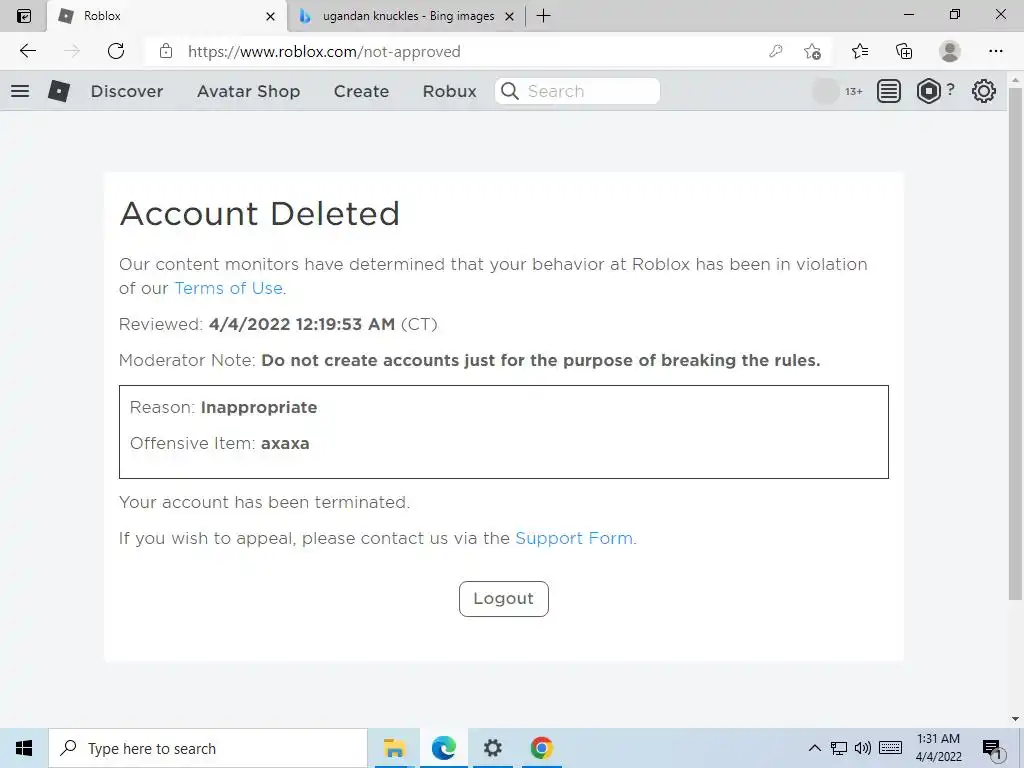Click the Roblox help question mark
The width and height of the screenshot is (1024, 768).
click(x=950, y=89)
